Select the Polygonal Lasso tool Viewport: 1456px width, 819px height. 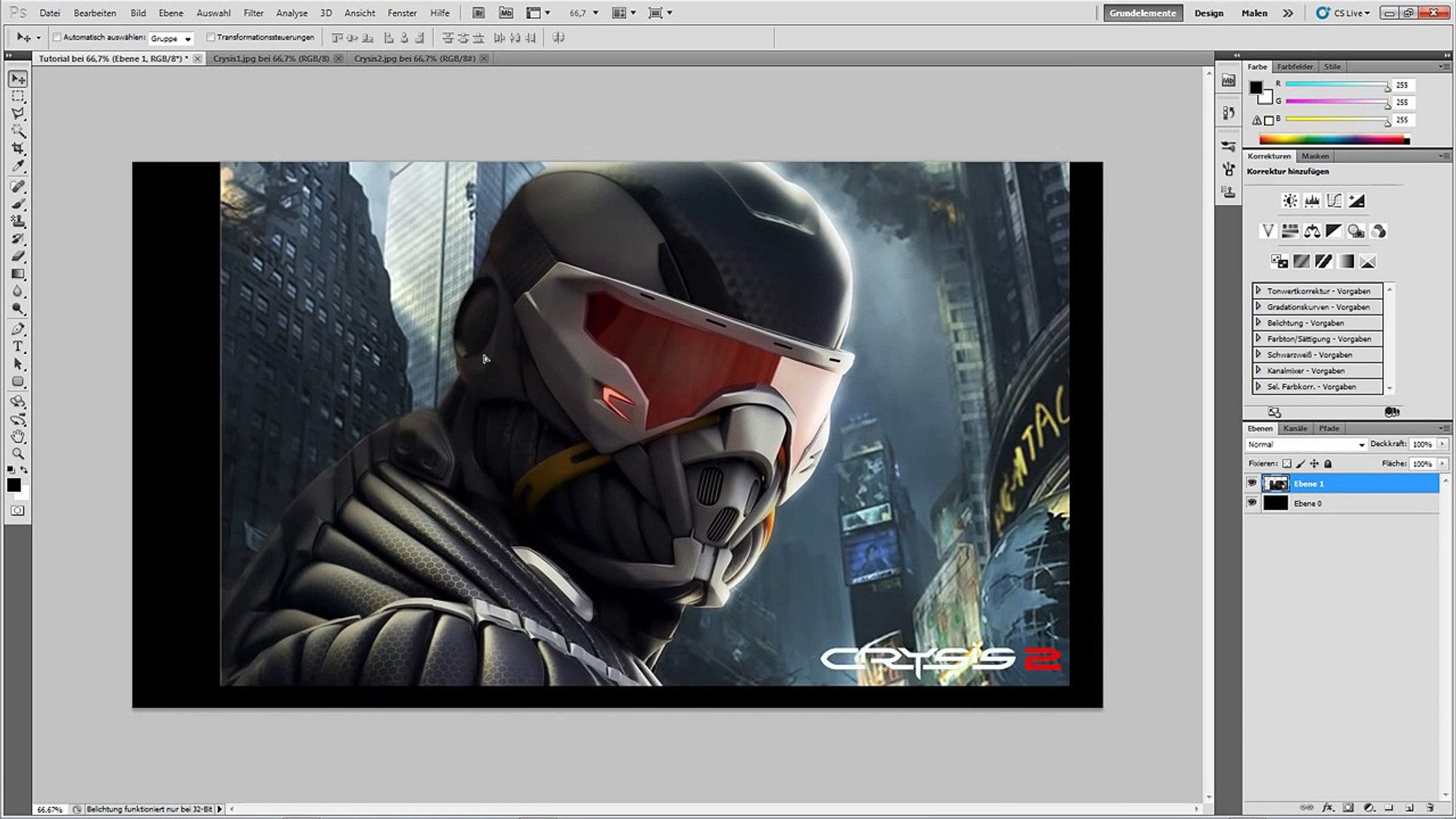pos(18,114)
